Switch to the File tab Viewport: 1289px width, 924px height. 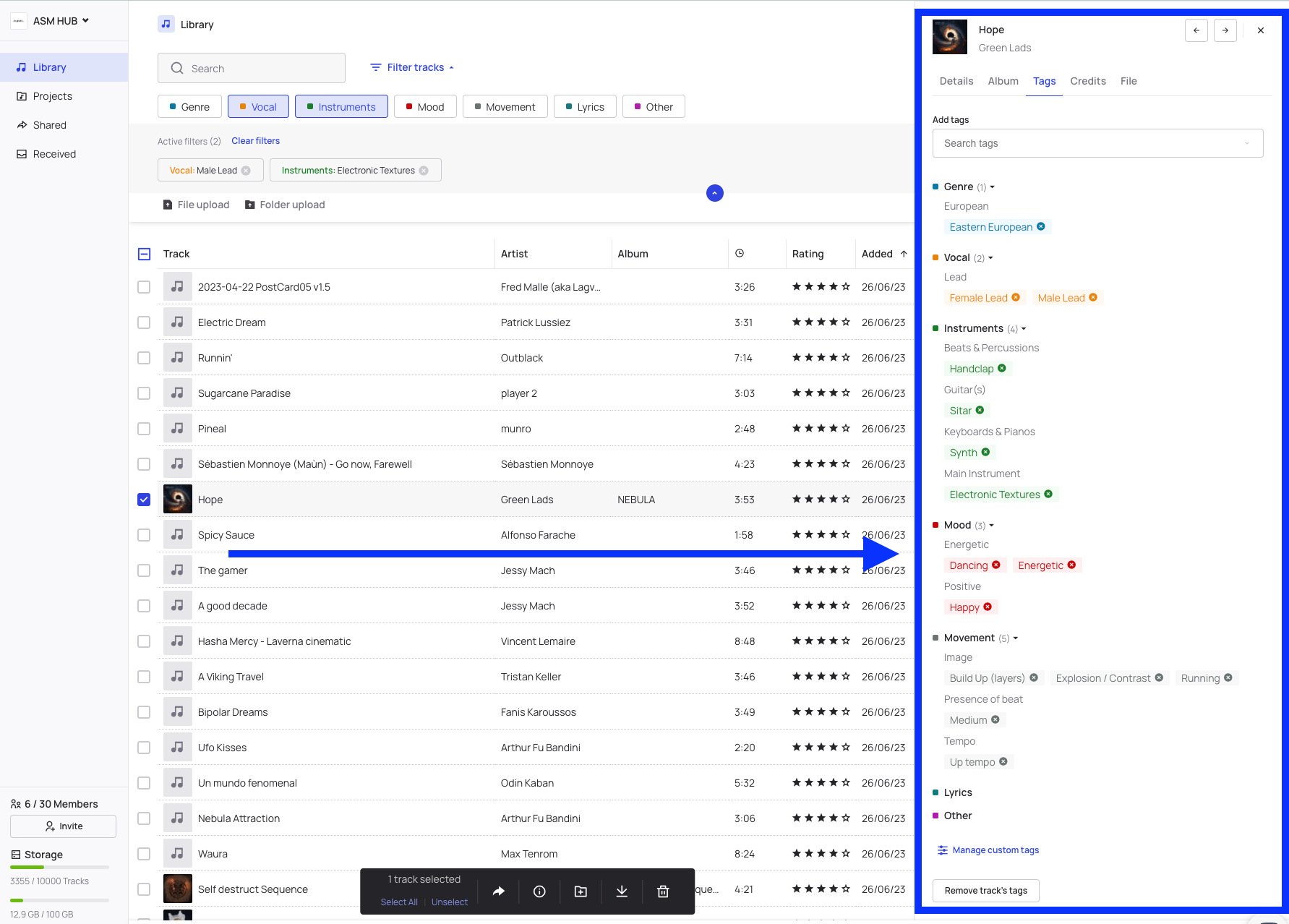point(1129,81)
